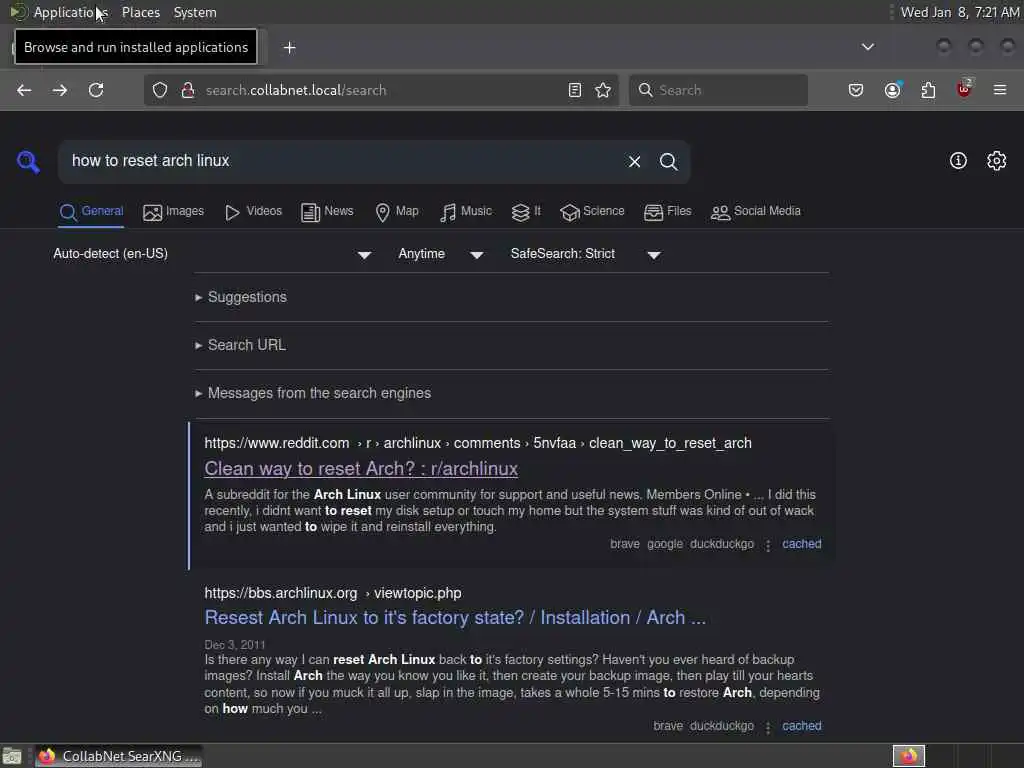Image resolution: width=1024 pixels, height=768 pixels.
Task: Click 'google' engine label on reddit result
Action: click(x=665, y=544)
